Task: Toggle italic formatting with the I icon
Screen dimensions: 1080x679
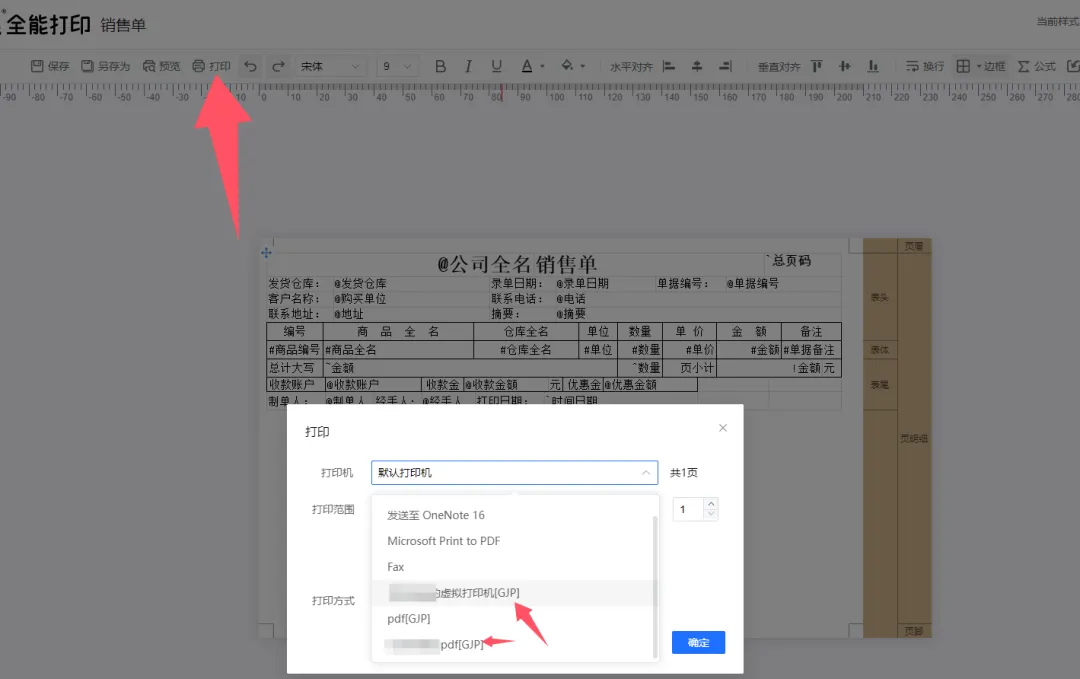Action: click(x=468, y=66)
